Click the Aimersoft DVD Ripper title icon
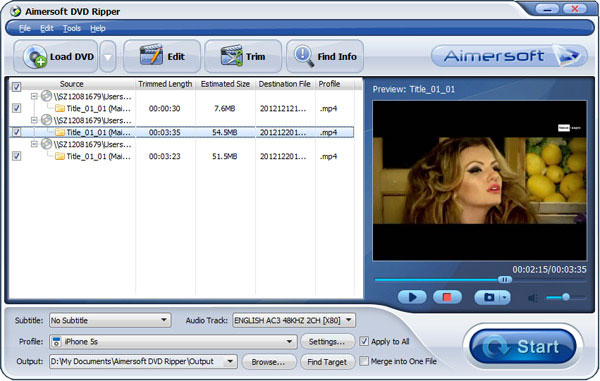 pos(15,11)
